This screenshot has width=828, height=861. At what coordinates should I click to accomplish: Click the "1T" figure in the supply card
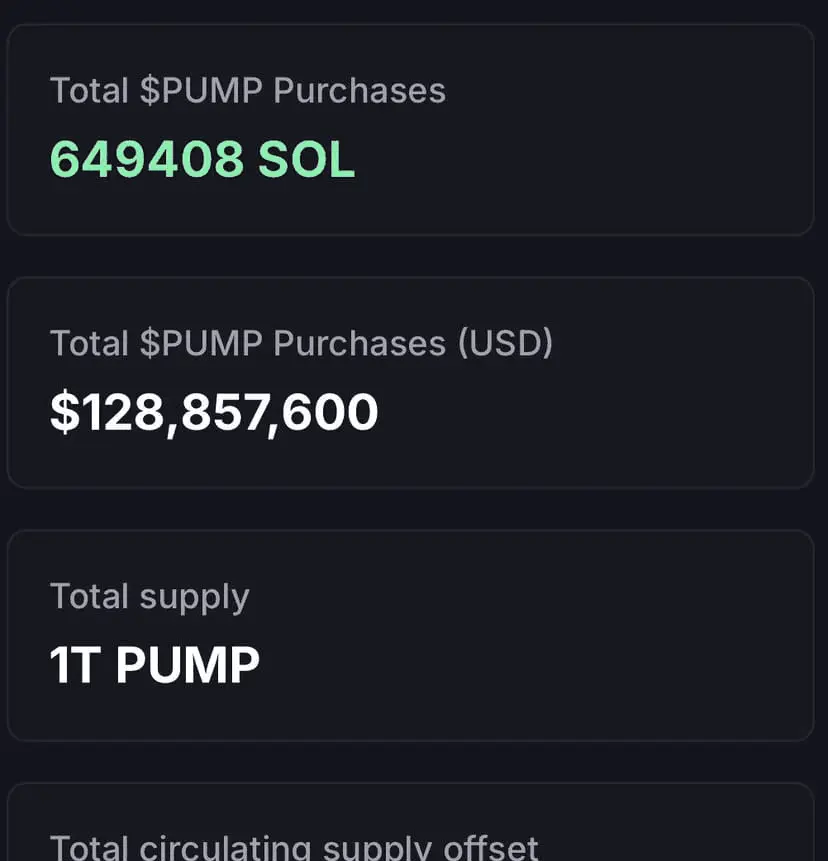coord(75,665)
